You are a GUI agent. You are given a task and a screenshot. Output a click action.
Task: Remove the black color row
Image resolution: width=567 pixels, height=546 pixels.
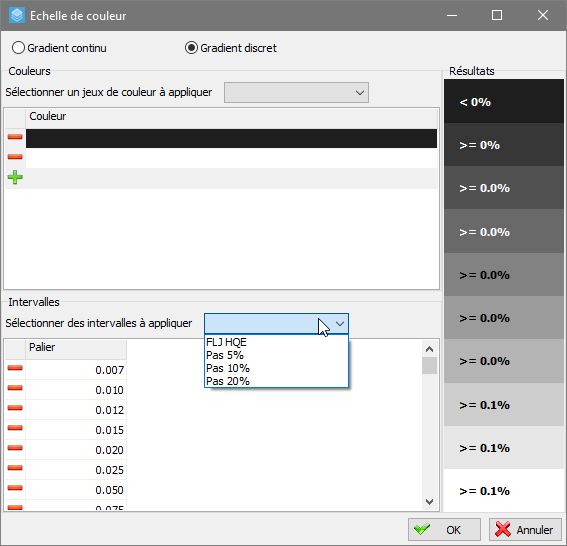point(15,137)
